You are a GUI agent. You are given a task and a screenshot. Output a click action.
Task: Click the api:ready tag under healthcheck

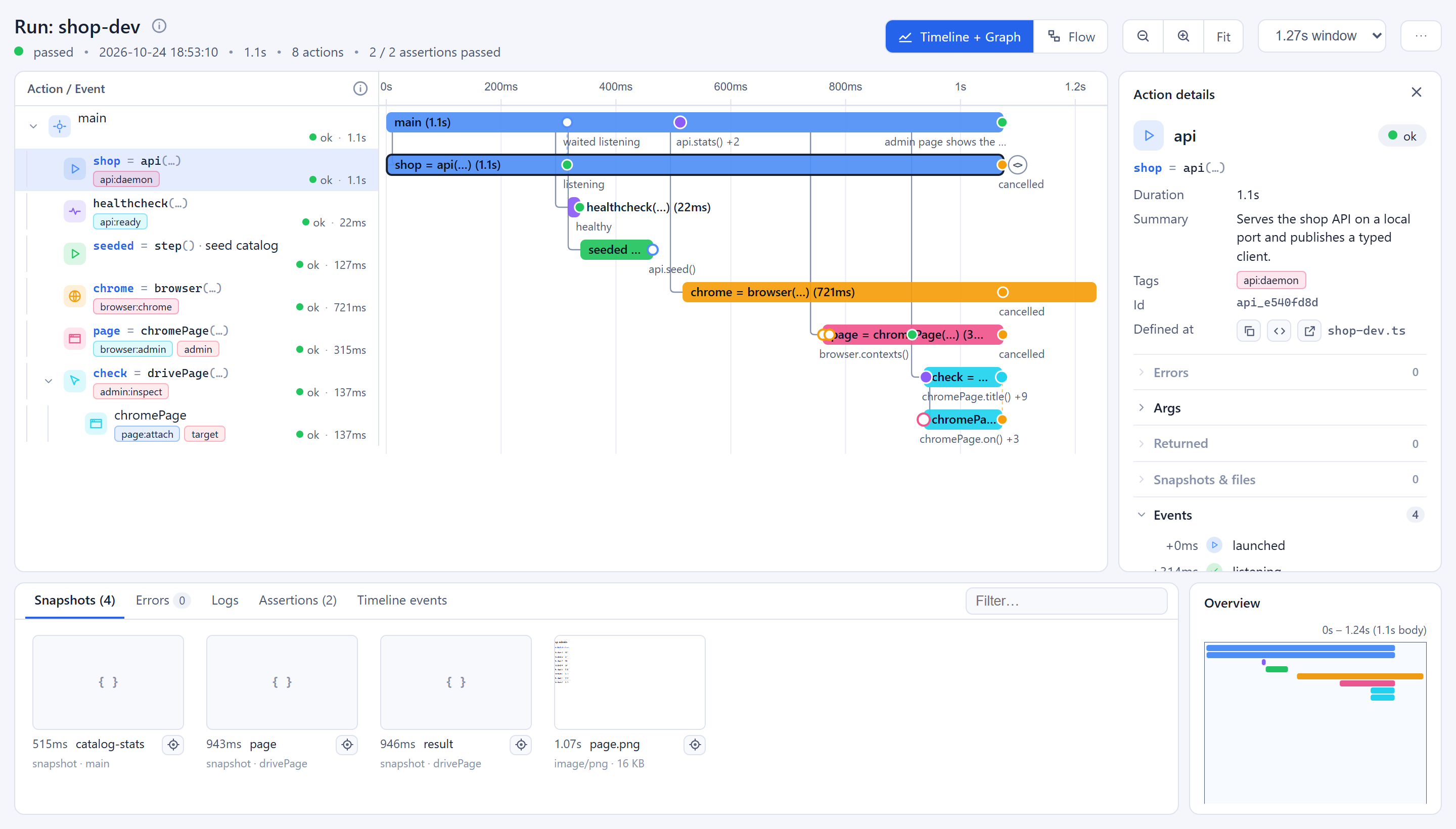point(120,222)
